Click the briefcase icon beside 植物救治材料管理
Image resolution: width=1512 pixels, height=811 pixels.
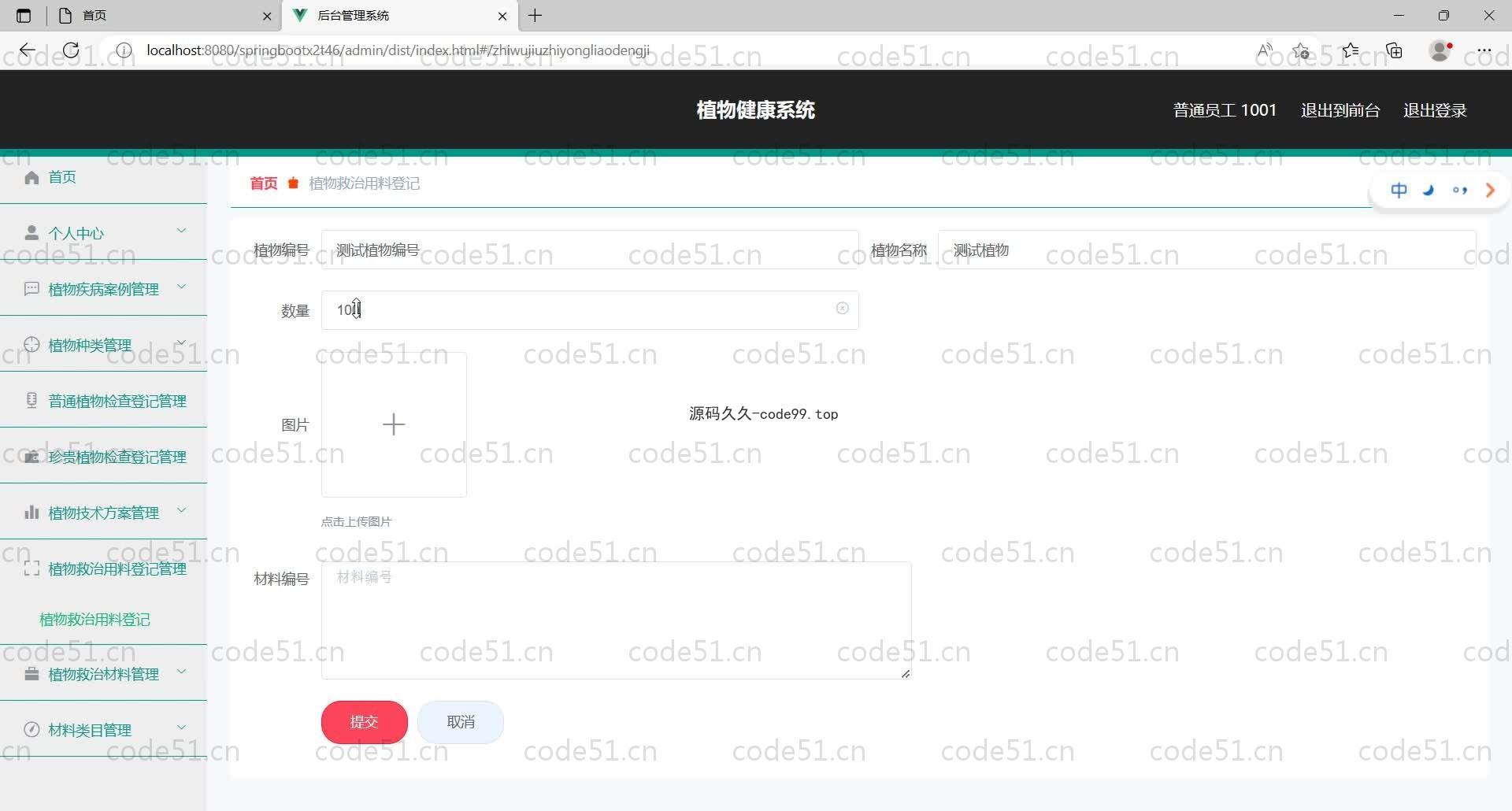pos(31,674)
